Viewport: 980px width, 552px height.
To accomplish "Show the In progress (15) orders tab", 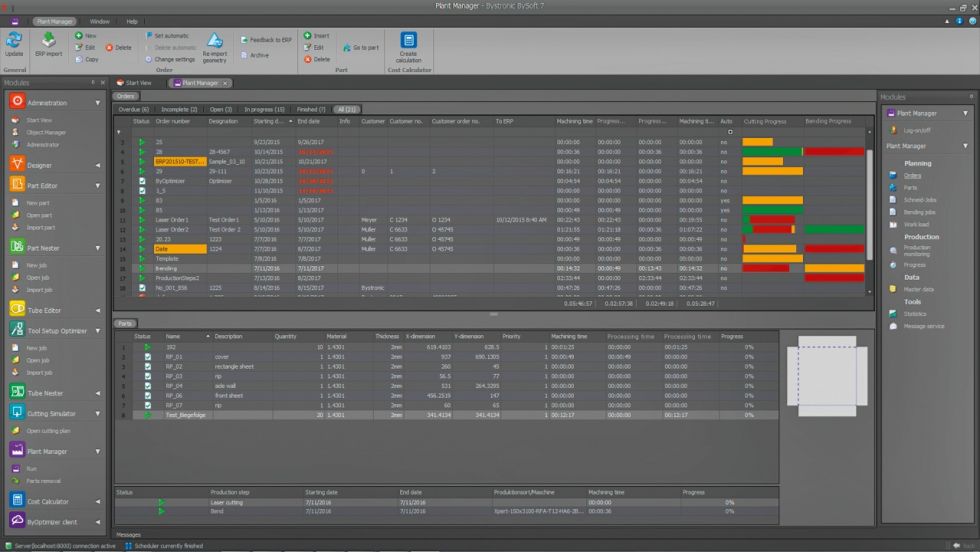I will click(x=264, y=109).
